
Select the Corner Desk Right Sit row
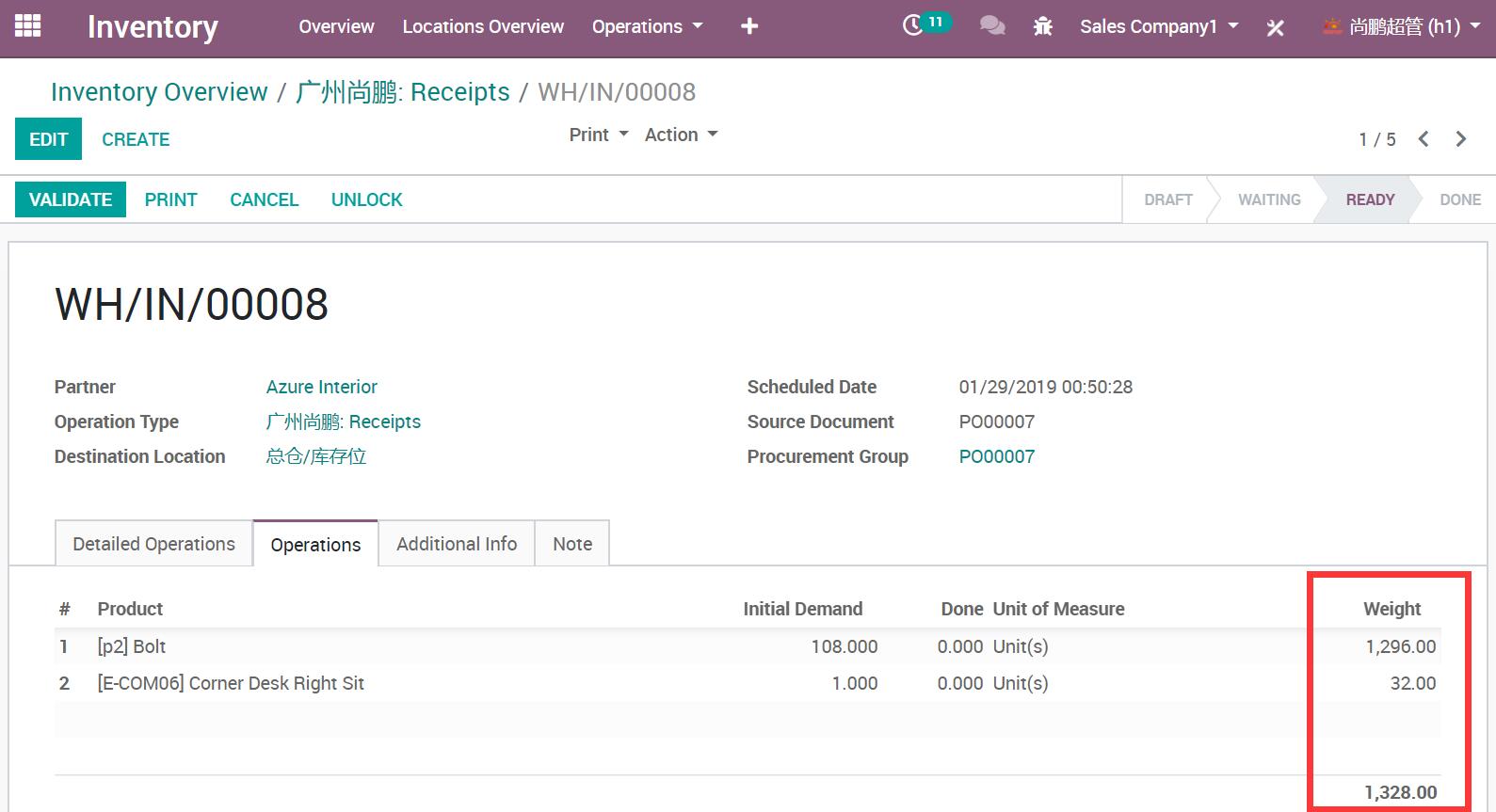(x=231, y=683)
